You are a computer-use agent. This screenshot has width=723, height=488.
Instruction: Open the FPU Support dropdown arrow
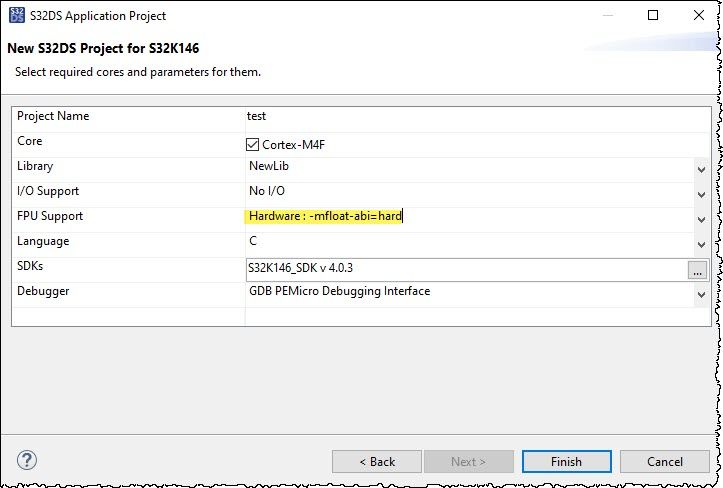pyautogui.click(x=701, y=220)
